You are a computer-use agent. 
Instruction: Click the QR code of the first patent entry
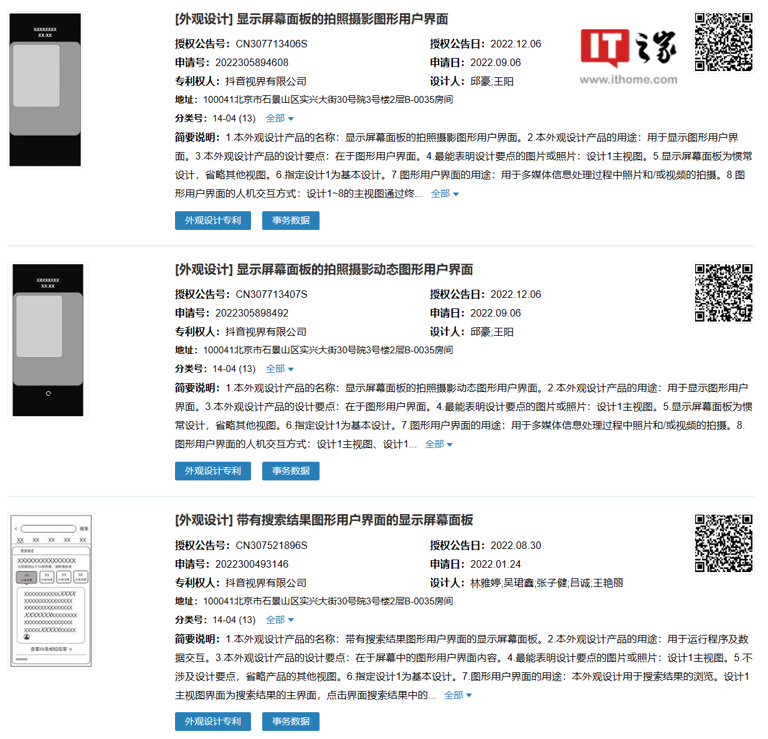pos(724,41)
